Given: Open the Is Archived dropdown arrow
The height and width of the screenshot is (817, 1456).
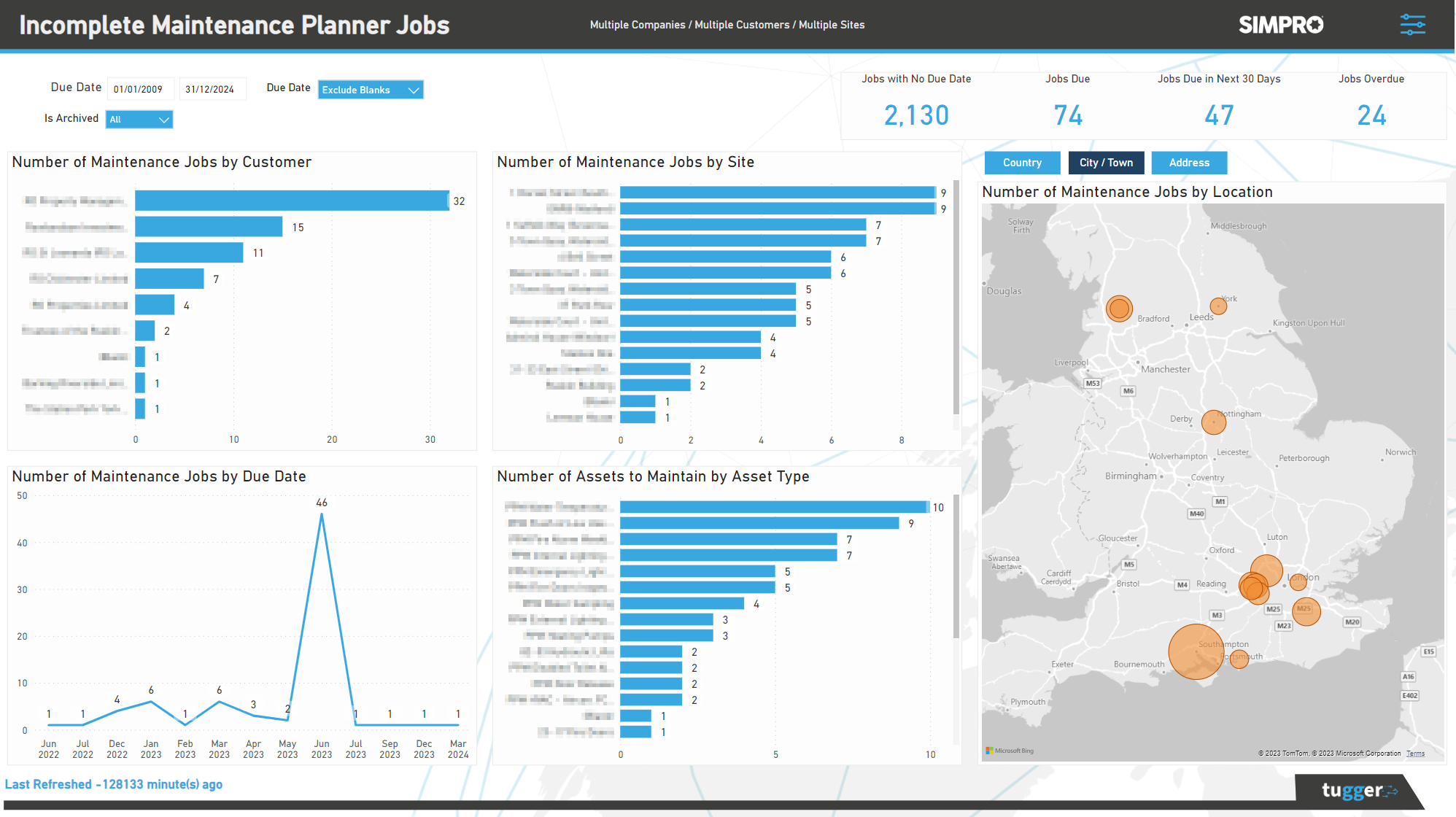Looking at the screenshot, I should coord(165,119).
